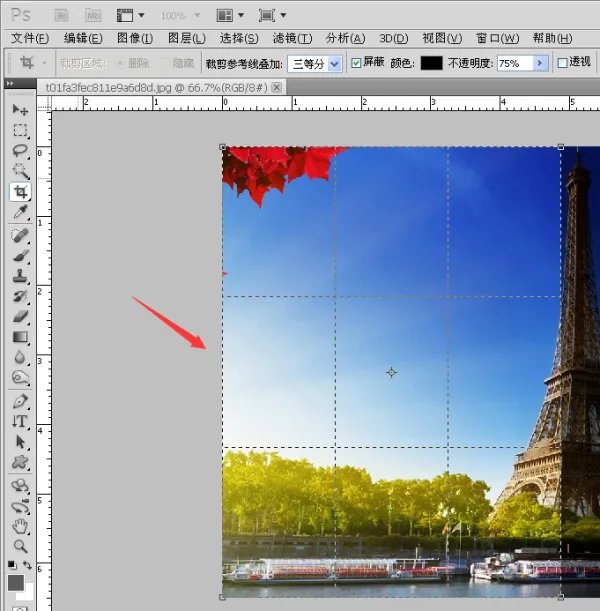This screenshot has width=600, height=611.
Task: Open the 图像(I) menu
Action: coord(134,38)
